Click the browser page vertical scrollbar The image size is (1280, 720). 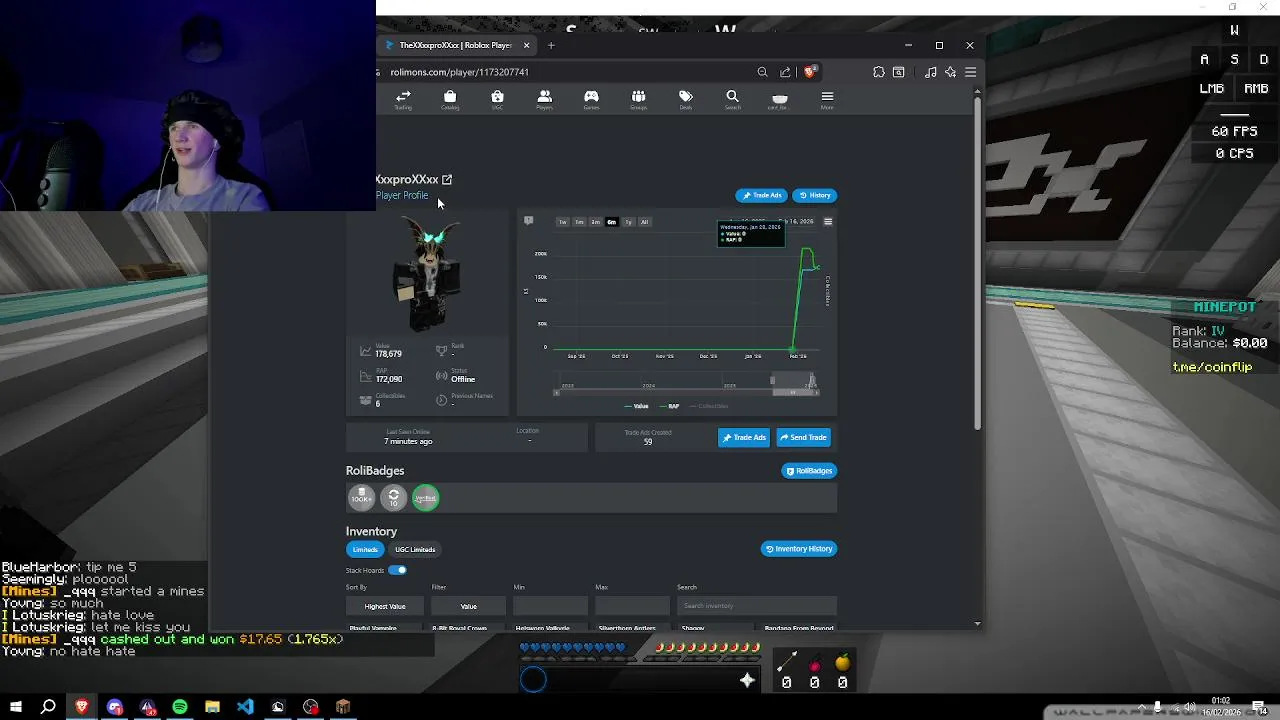(977, 264)
